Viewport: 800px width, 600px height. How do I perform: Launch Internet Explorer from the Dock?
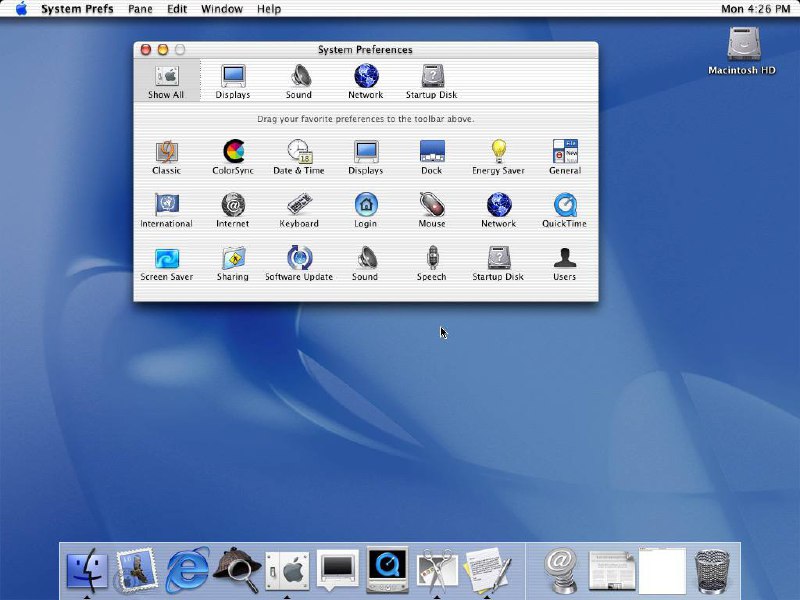point(187,570)
